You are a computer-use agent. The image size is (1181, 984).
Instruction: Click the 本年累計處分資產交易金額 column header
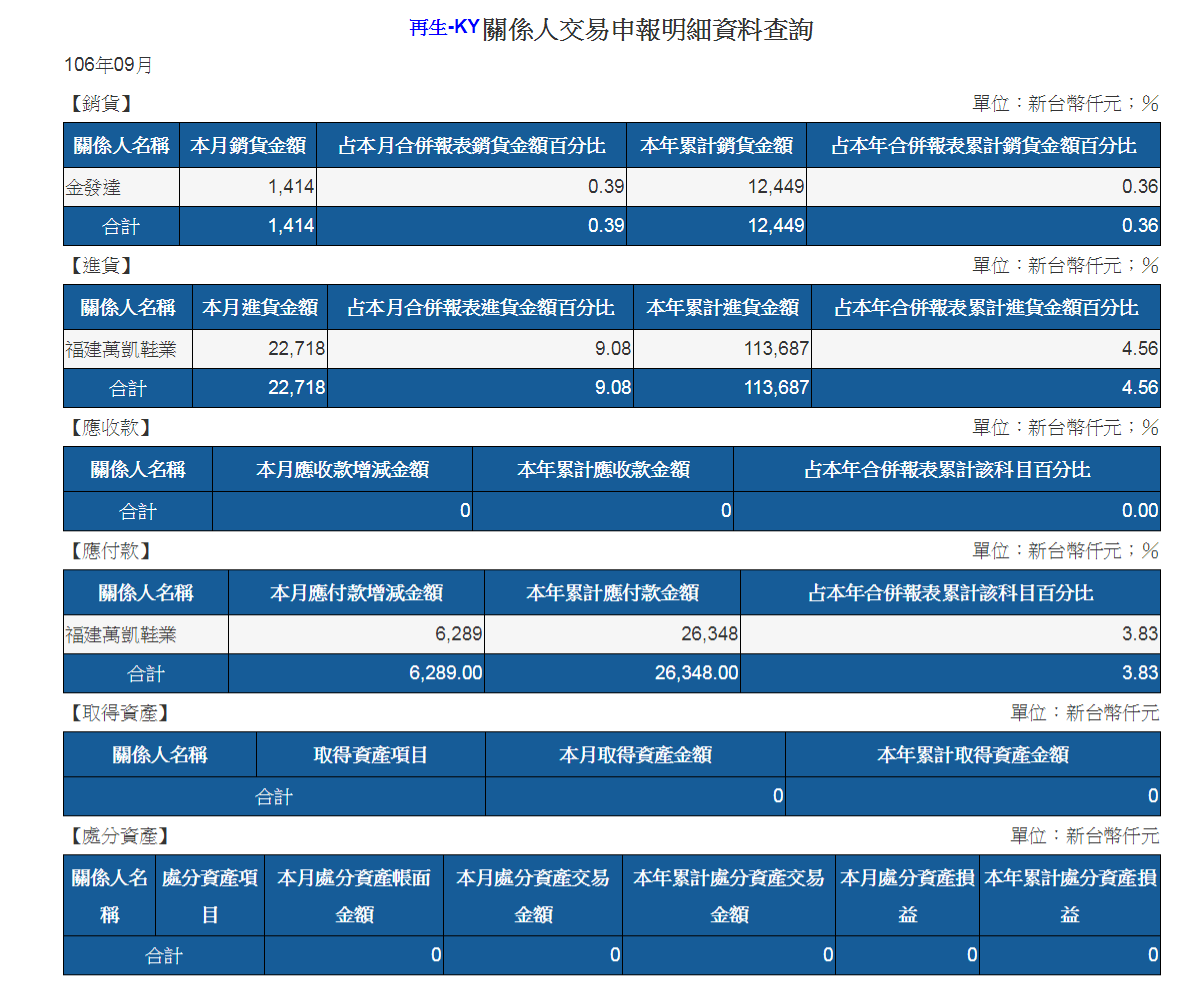[729, 896]
